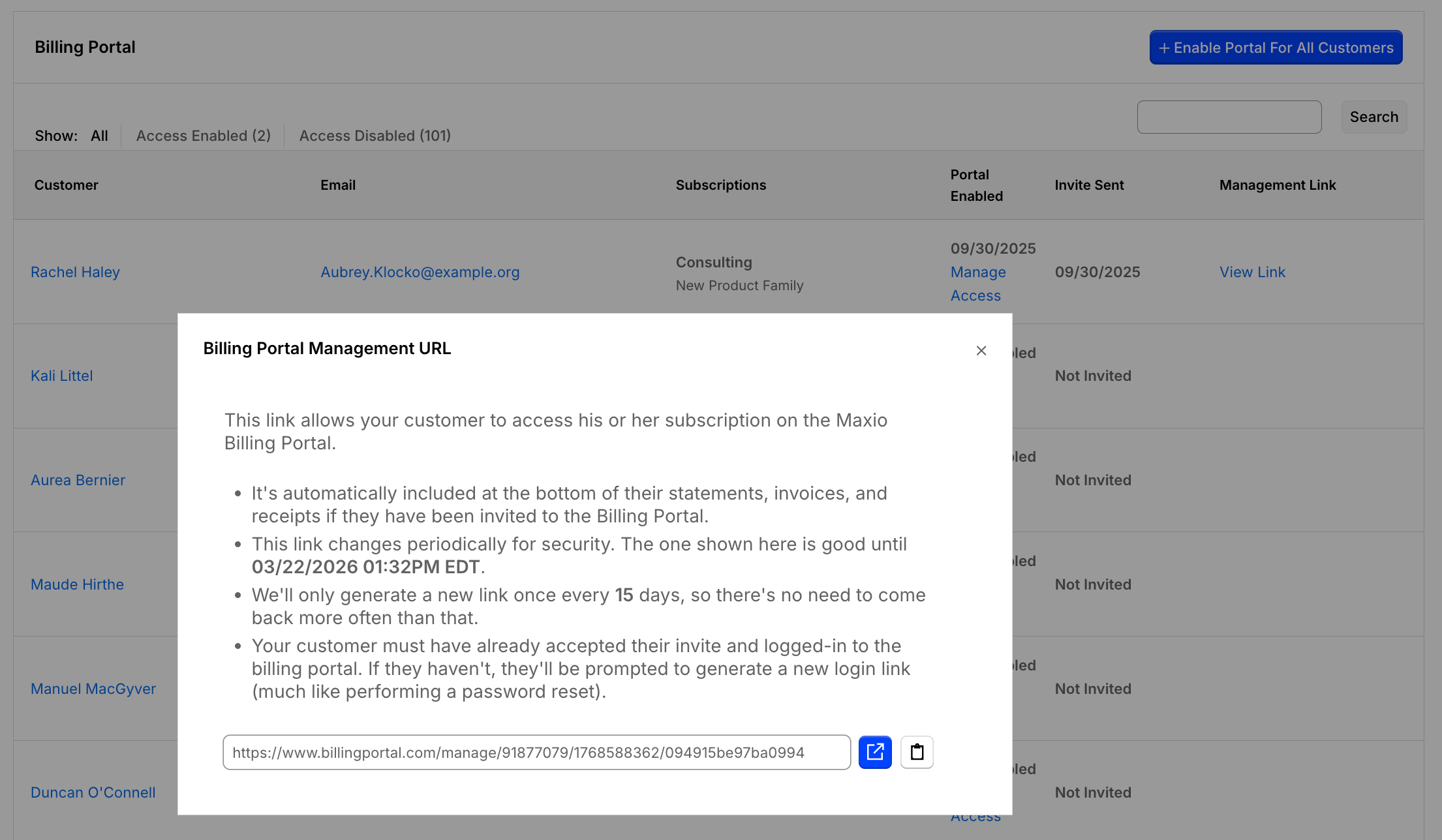Click the Billing Portal page heading
Viewport: 1442px width, 840px height.
coord(85,47)
